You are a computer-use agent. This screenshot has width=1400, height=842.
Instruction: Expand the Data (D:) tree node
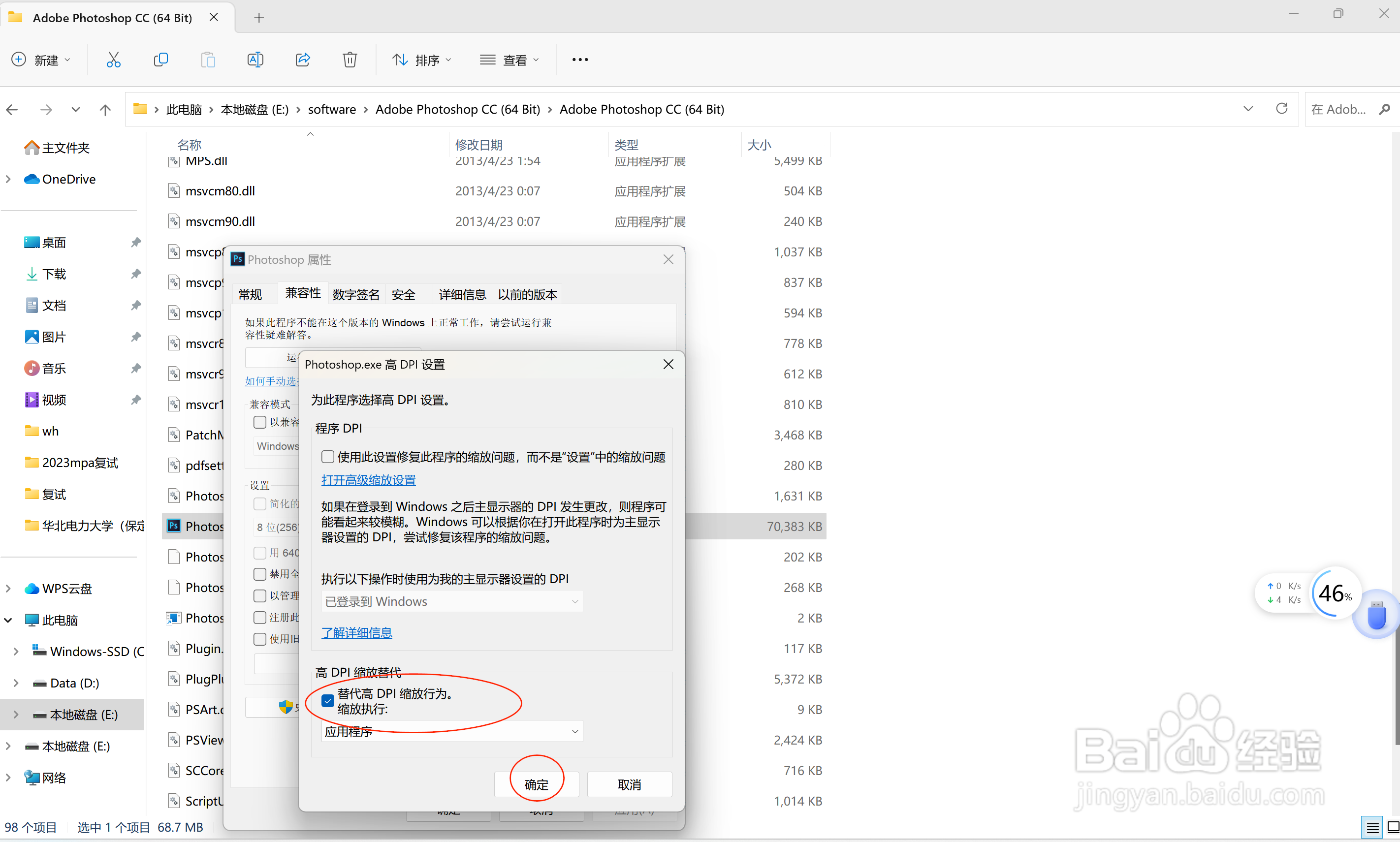tap(16, 683)
